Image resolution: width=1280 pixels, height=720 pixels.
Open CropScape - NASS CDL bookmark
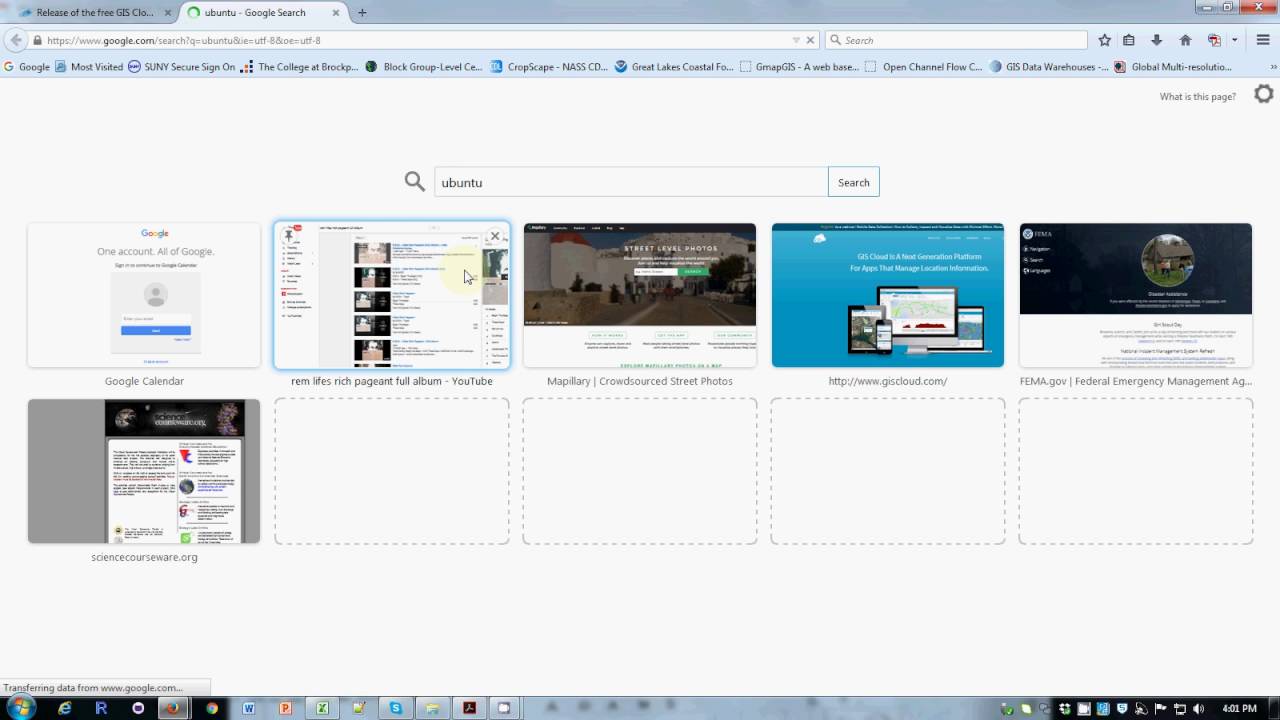[x=549, y=67]
